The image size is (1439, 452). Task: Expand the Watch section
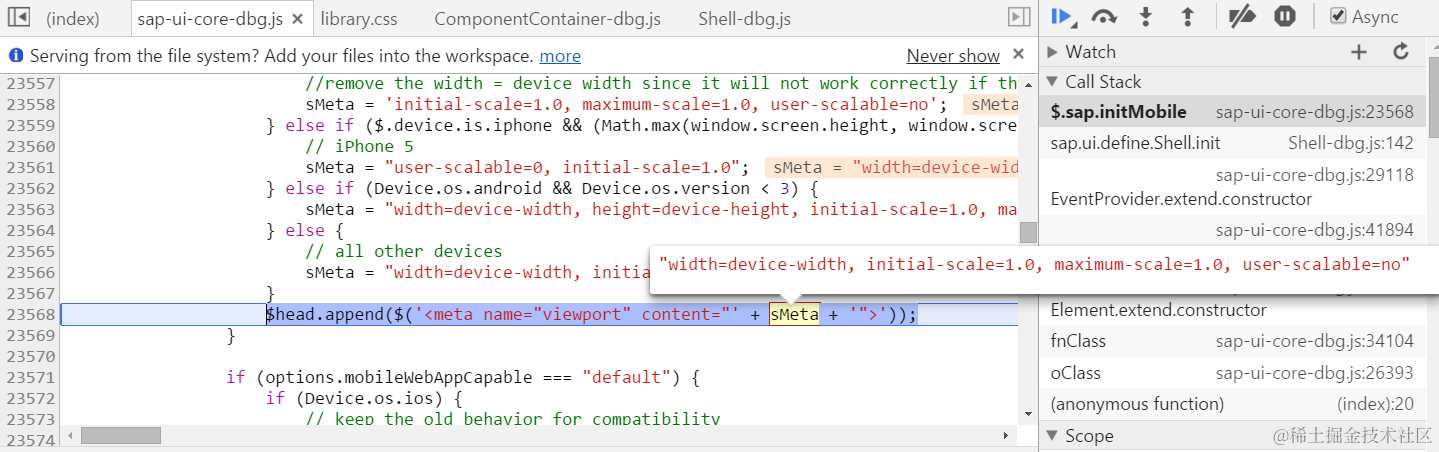tap(1051, 52)
